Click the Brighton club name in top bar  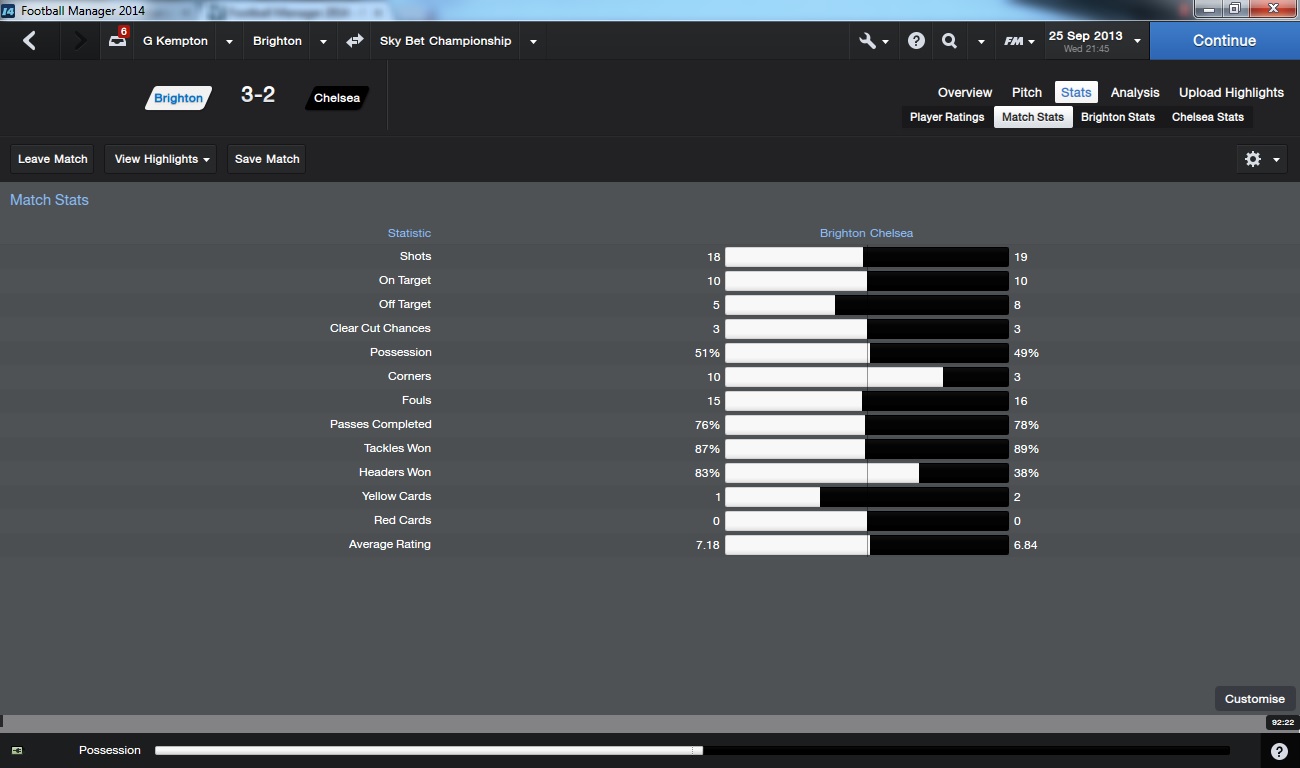click(x=277, y=41)
